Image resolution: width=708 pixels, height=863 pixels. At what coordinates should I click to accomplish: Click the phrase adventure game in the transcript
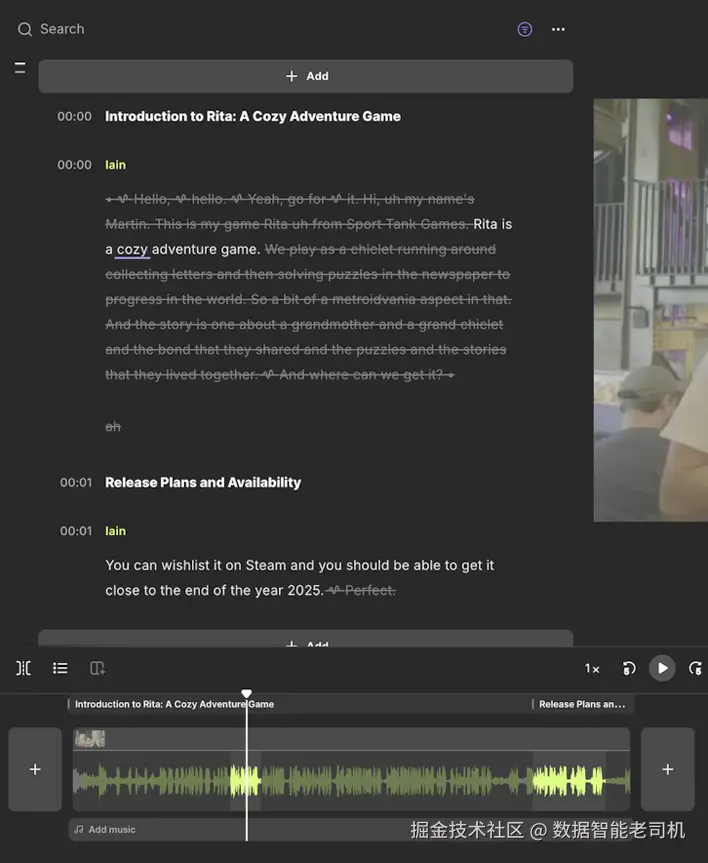tap(205, 249)
